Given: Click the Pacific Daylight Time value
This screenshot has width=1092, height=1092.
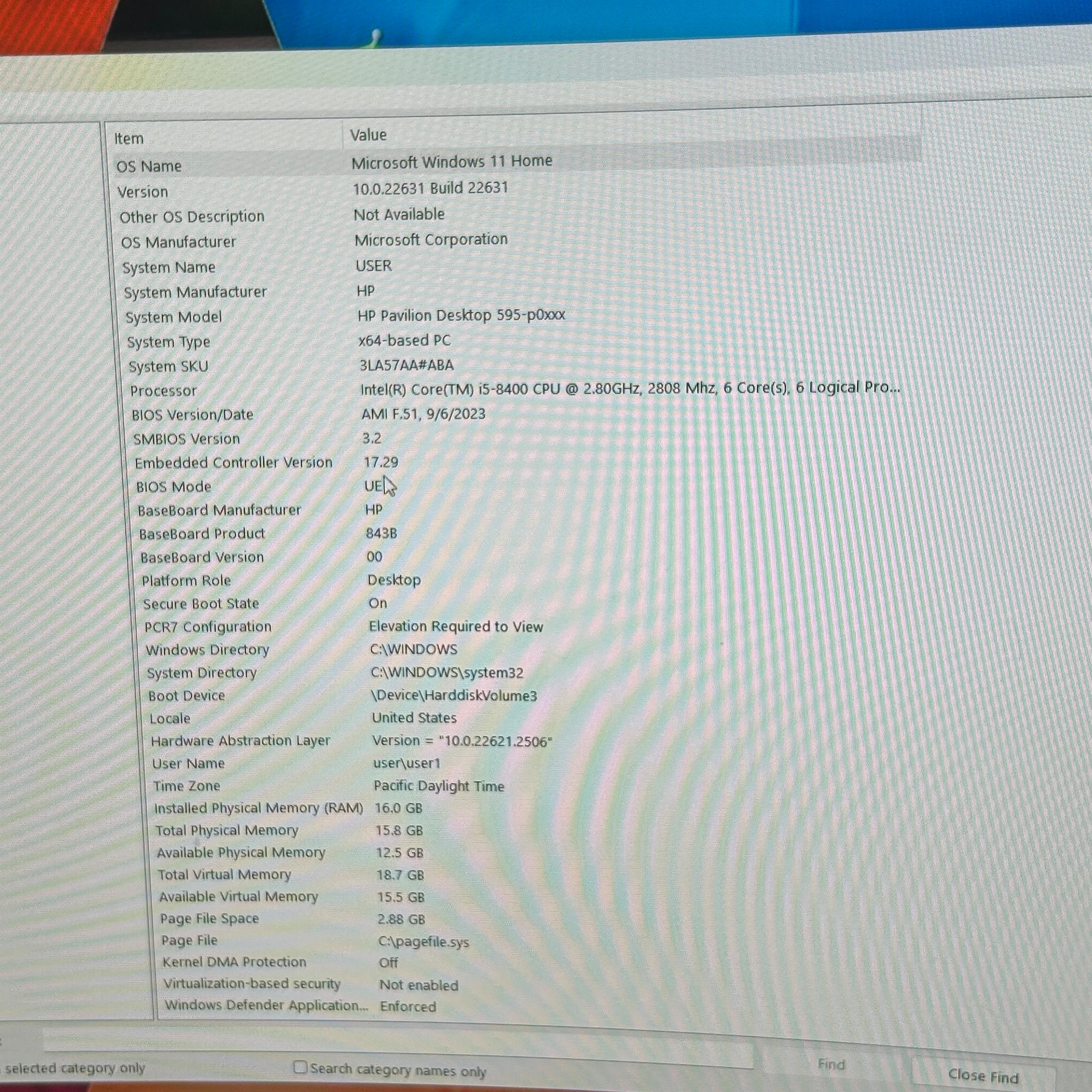Looking at the screenshot, I should click(439, 785).
